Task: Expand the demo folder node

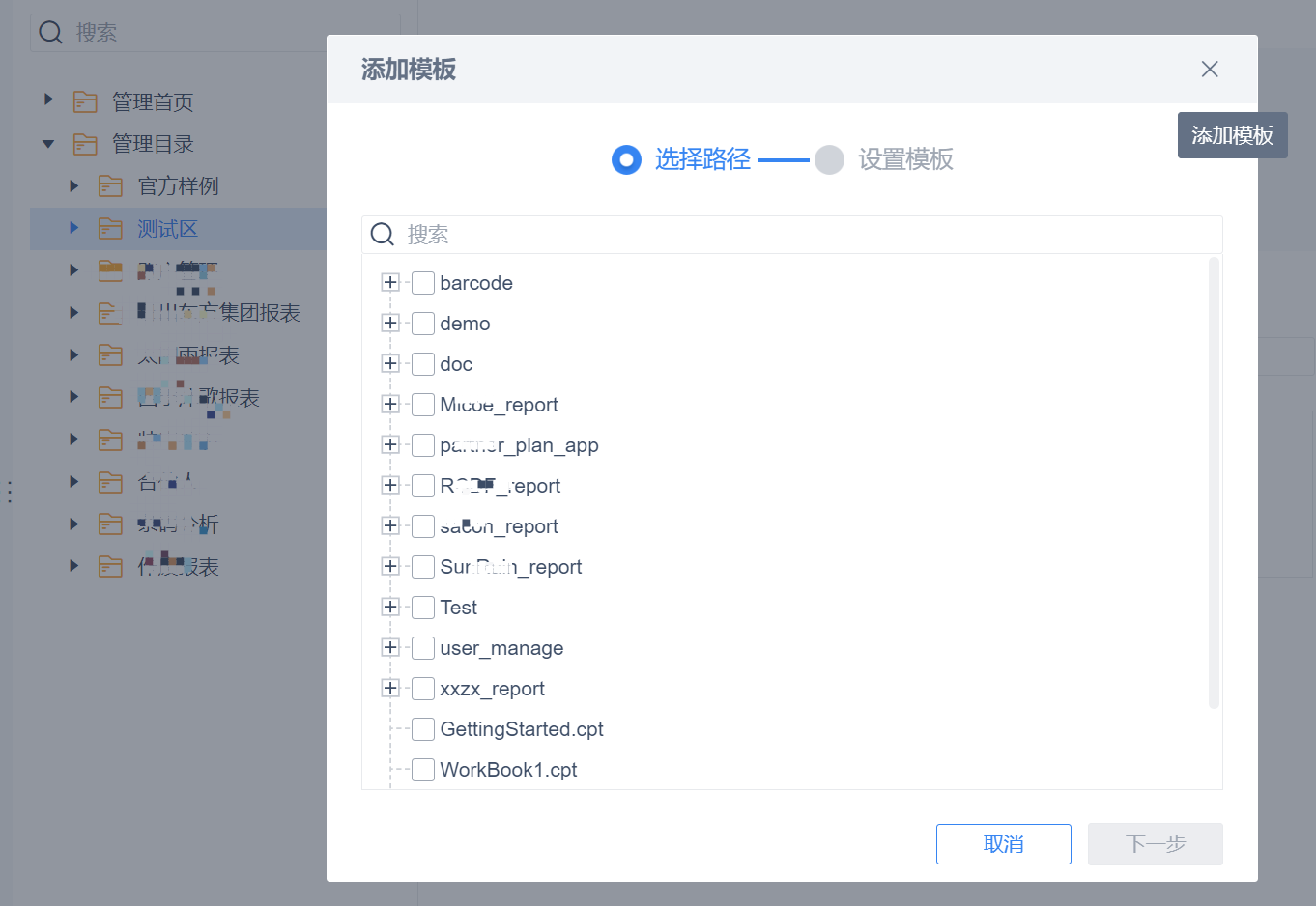Action: (x=390, y=324)
